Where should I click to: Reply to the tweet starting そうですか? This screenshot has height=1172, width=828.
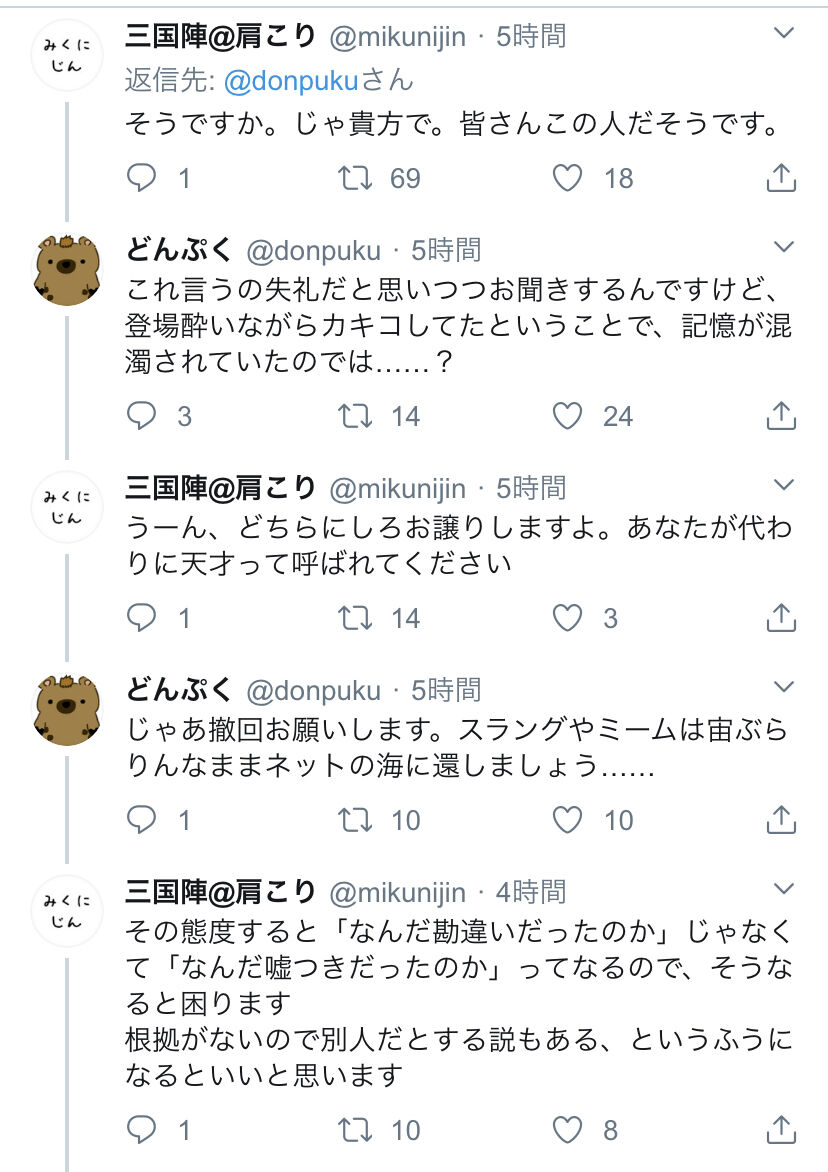coord(142,178)
